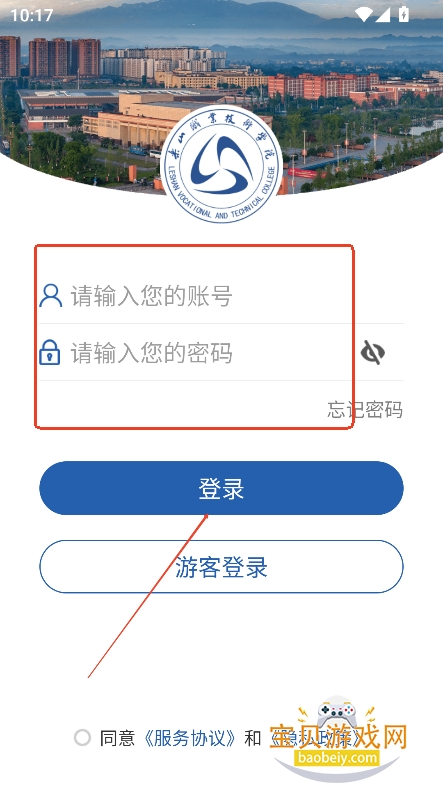Click the 宝贝游戏网 watermark text
The height and width of the screenshot is (788, 443).
click(x=338, y=738)
